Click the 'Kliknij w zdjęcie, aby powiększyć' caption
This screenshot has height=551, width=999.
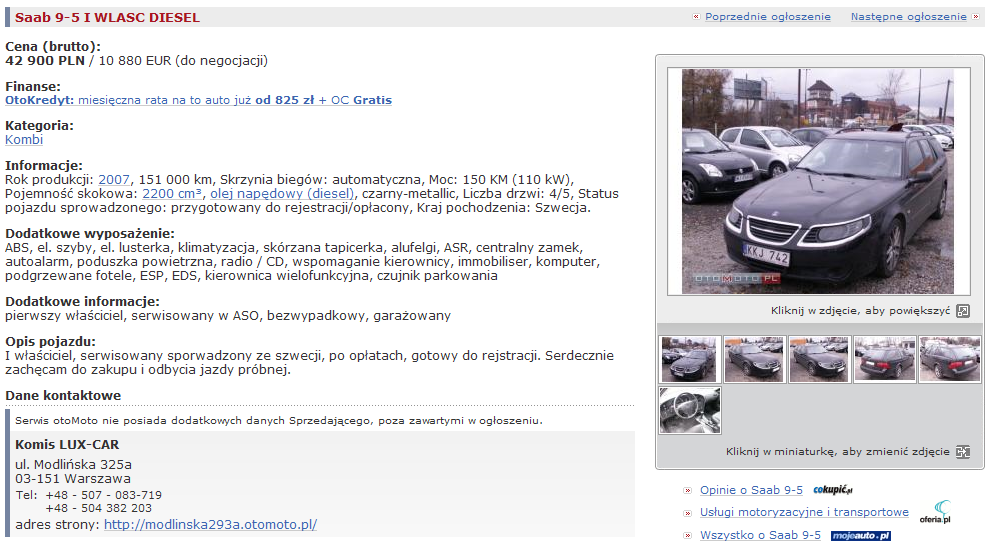click(860, 311)
